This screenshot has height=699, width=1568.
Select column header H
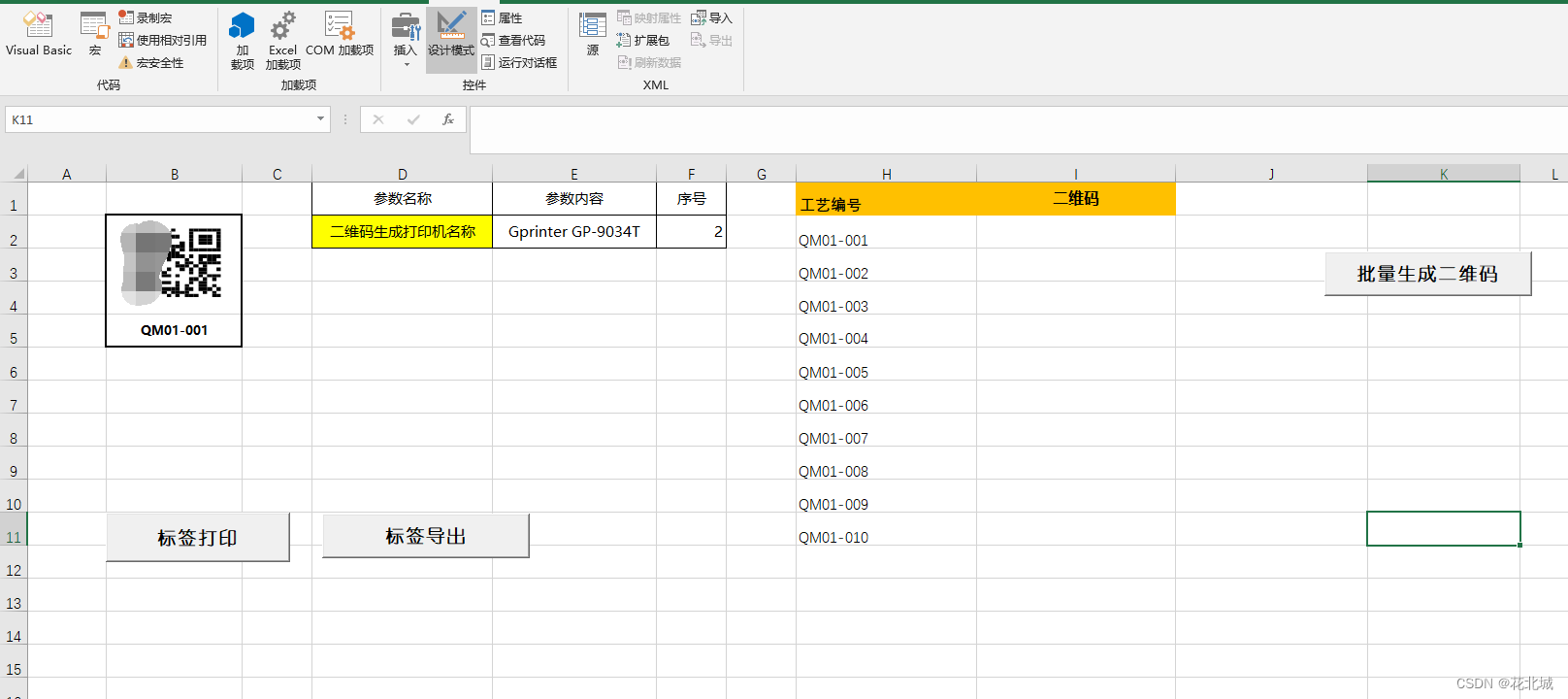[886, 174]
